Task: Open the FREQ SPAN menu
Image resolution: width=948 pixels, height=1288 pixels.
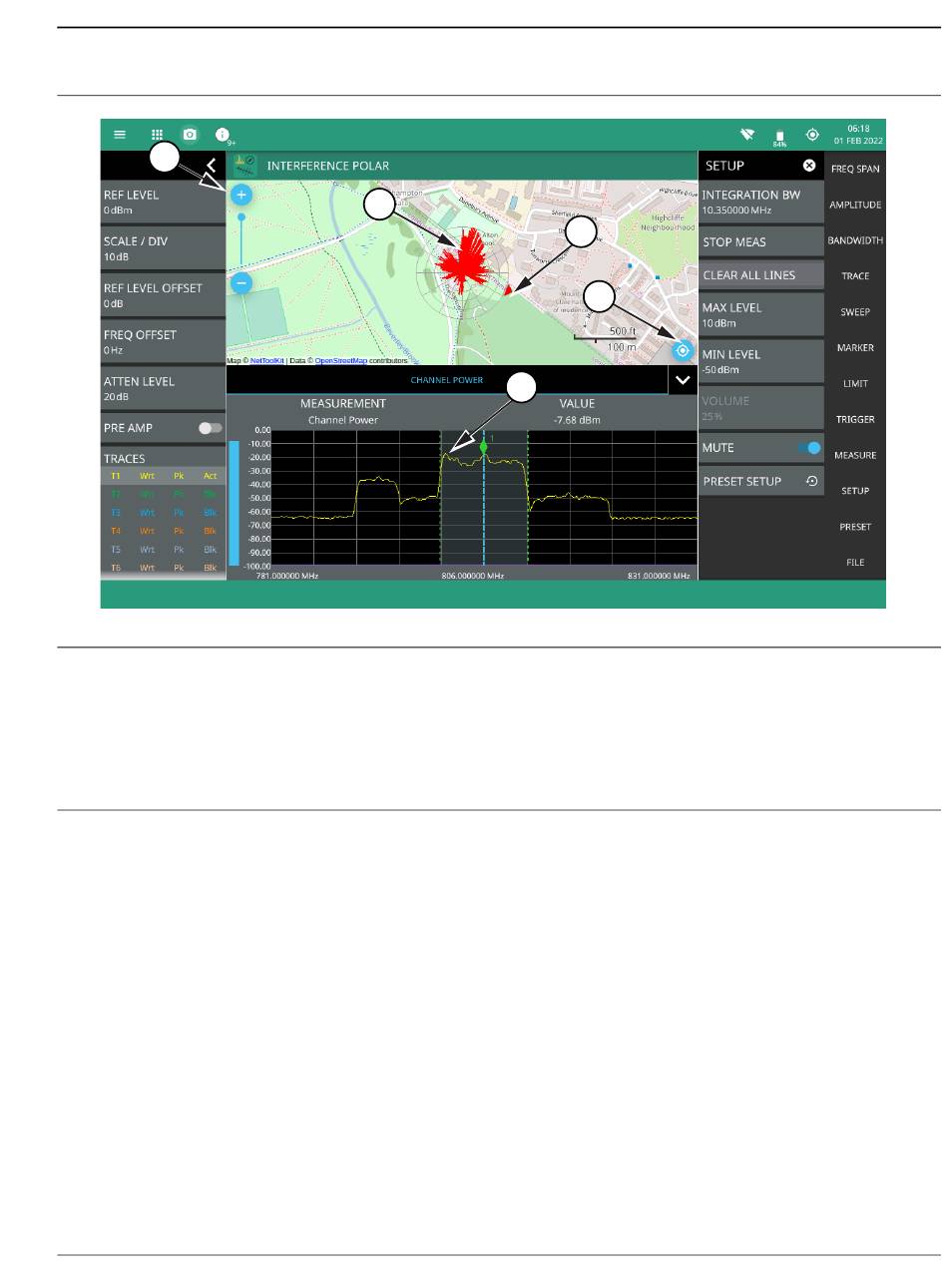Action: (x=855, y=169)
